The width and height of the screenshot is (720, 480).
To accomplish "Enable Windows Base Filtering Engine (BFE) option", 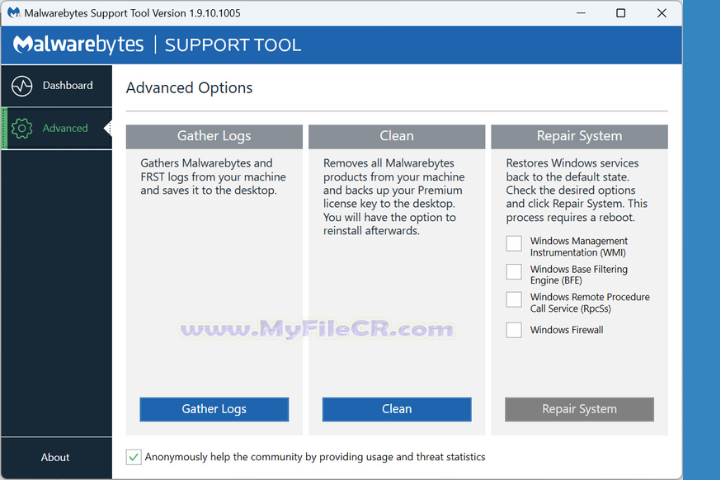I will coord(514,271).
